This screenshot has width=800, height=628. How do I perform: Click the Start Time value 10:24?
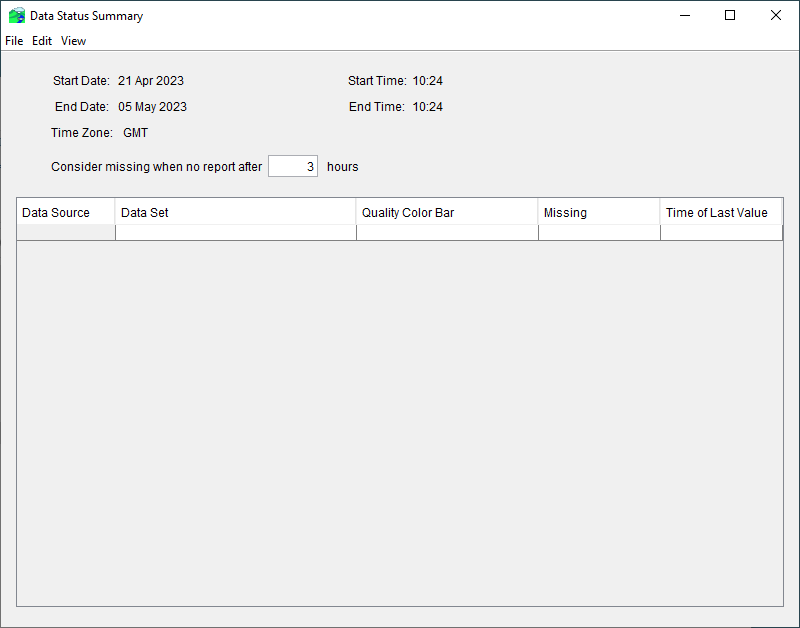(x=428, y=81)
